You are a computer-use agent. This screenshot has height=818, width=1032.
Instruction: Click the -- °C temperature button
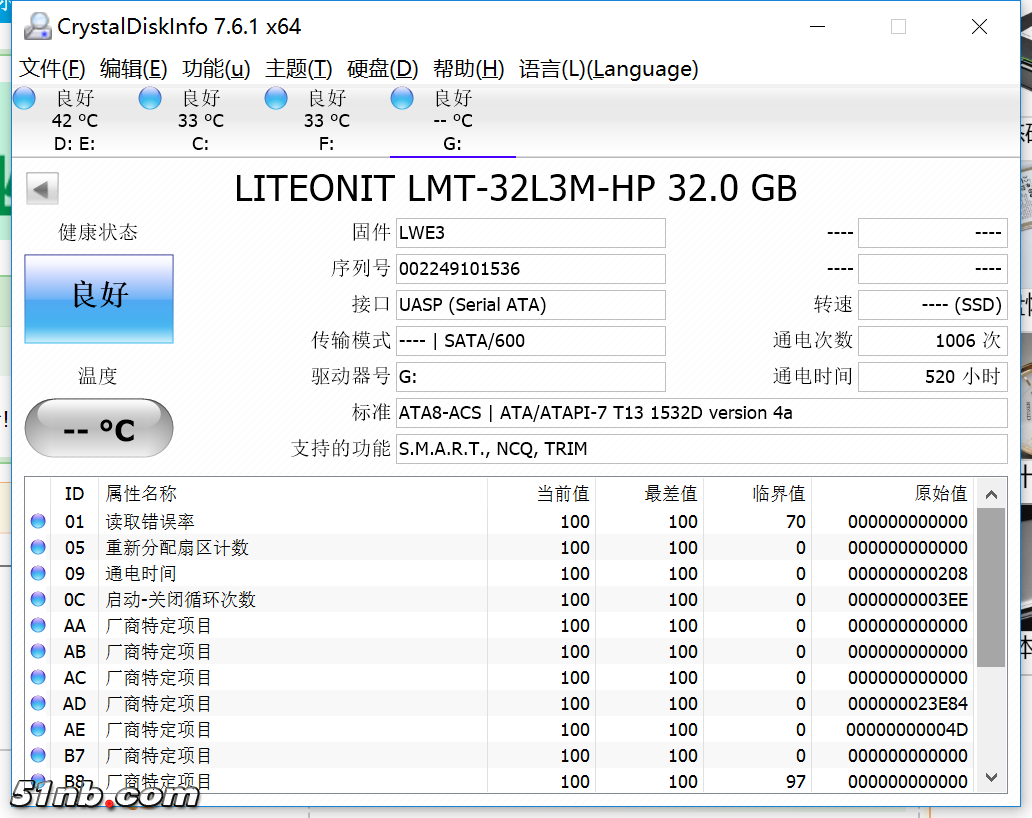99,428
